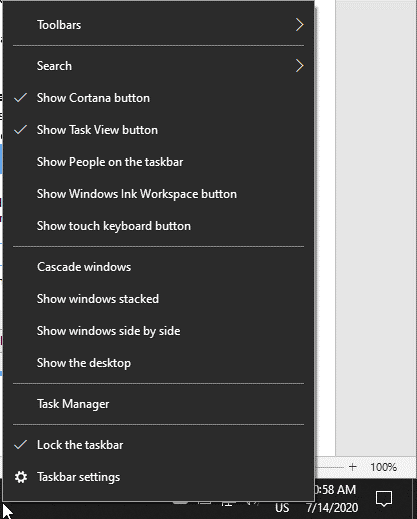This screenshot has width=417, height=519.
Task: Click the zoom in plus icon
Action: point(353,467)
